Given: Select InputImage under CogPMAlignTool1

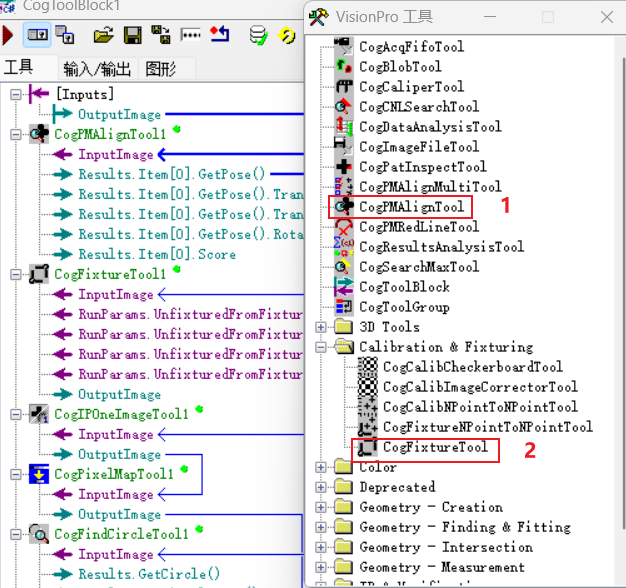Looking at the screenshot, I should coord(116,154).
